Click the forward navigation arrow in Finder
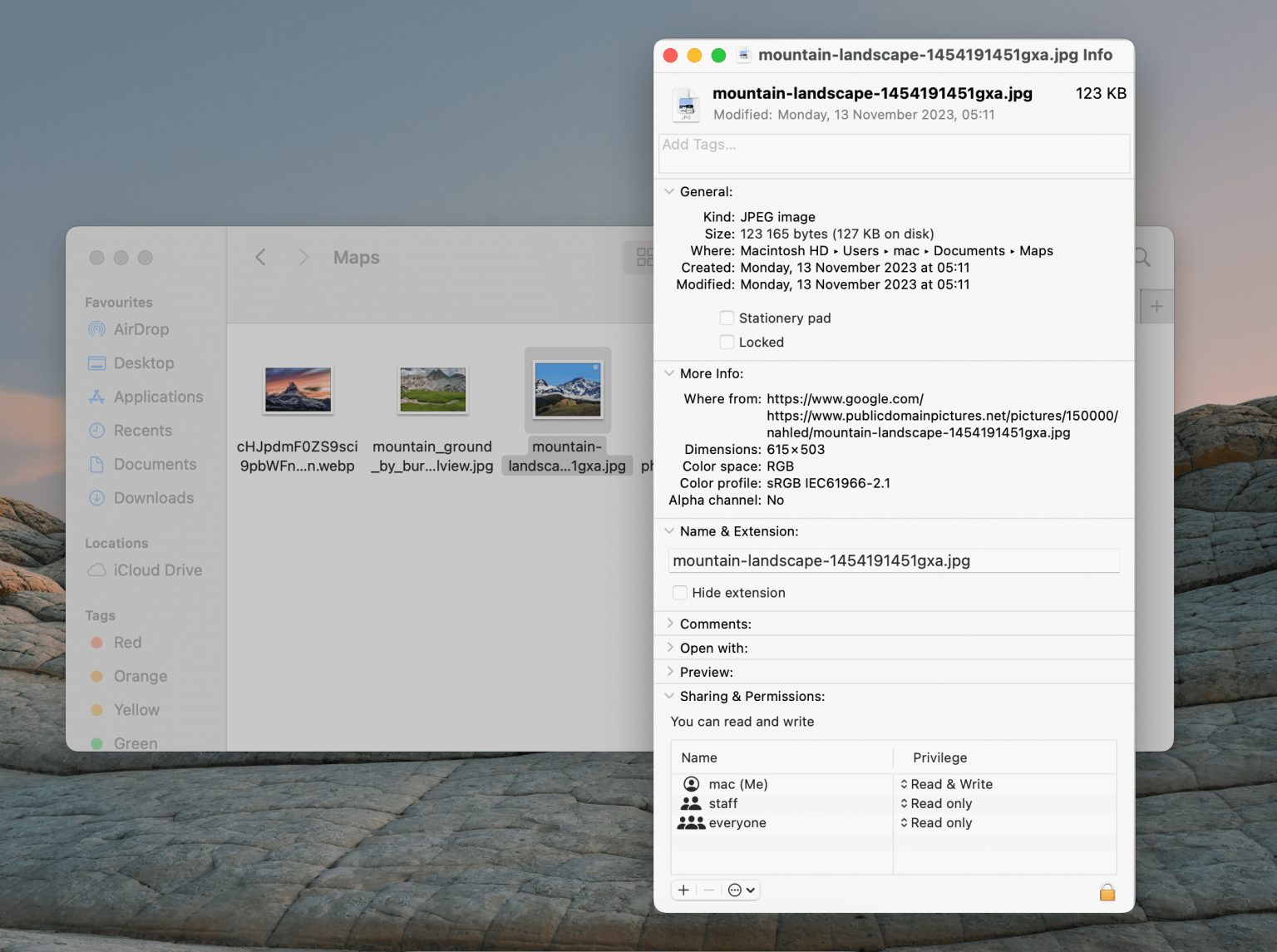Image resolution: width=1277 pixels, height=952 pixels. point(304,258)
